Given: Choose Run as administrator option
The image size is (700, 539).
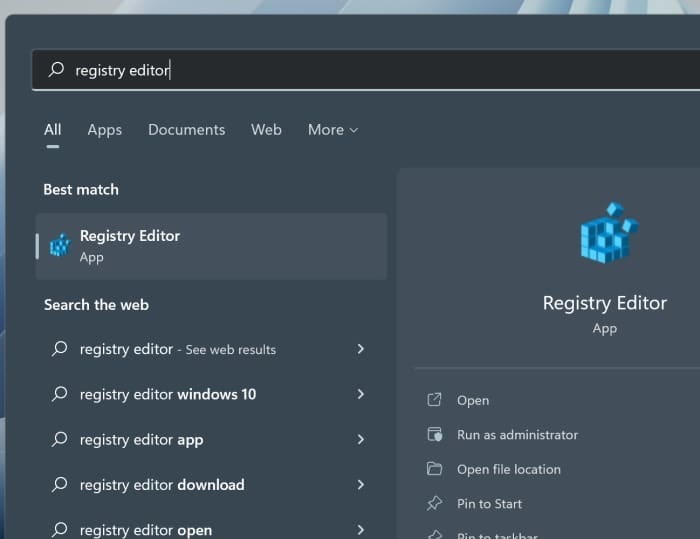Looking at the screenshot, I should 517,435.
